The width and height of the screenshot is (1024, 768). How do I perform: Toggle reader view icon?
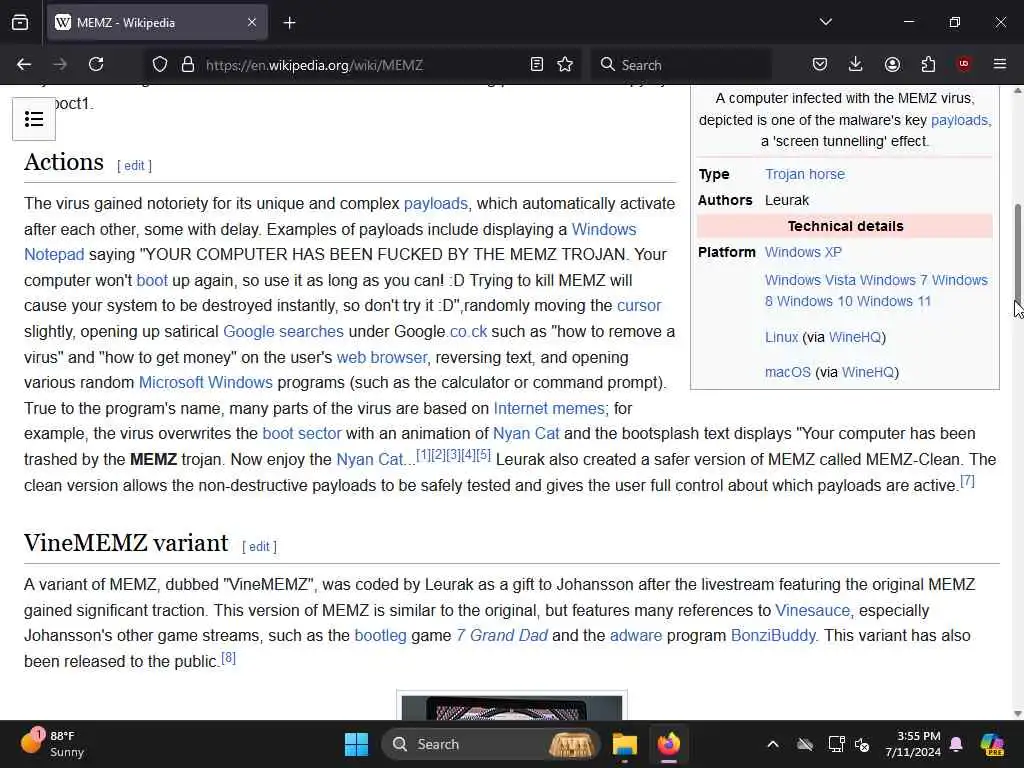coord(536,65)
